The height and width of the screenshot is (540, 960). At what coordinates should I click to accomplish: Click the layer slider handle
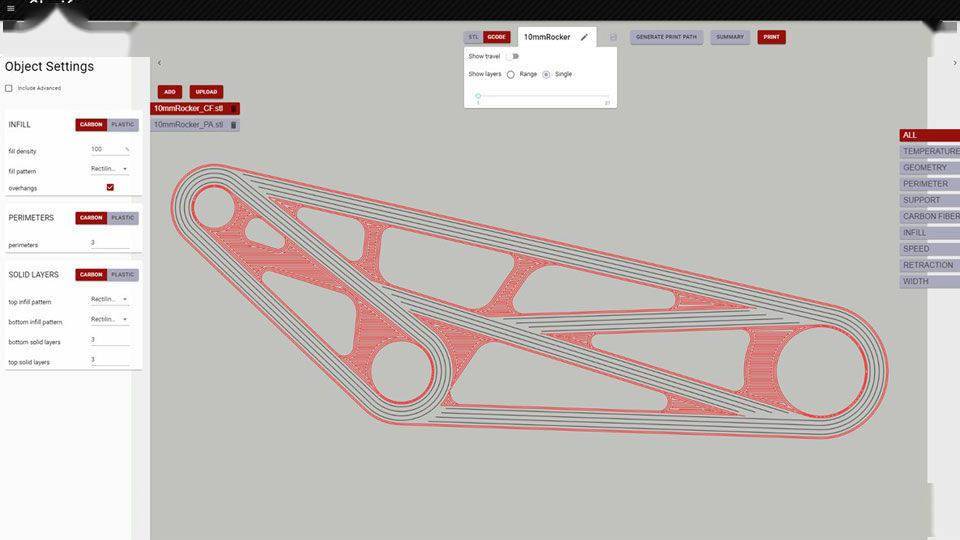478,96
